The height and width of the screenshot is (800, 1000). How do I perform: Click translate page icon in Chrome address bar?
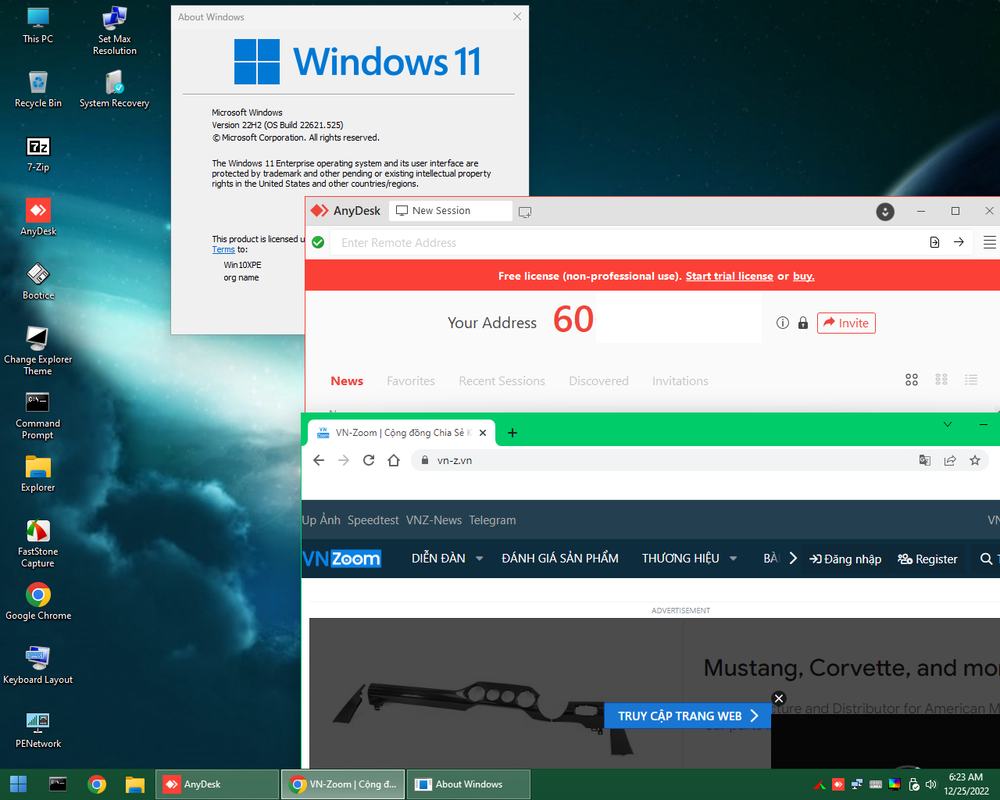click(x=925, y=460)
